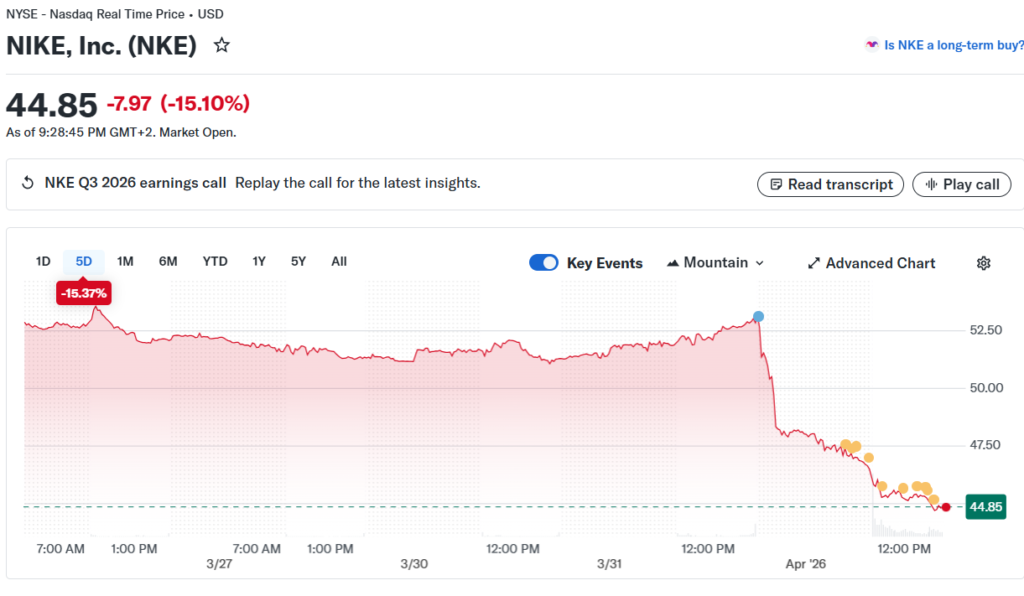Select the 1D time range
1024x596 pixels.
(43, 262)
